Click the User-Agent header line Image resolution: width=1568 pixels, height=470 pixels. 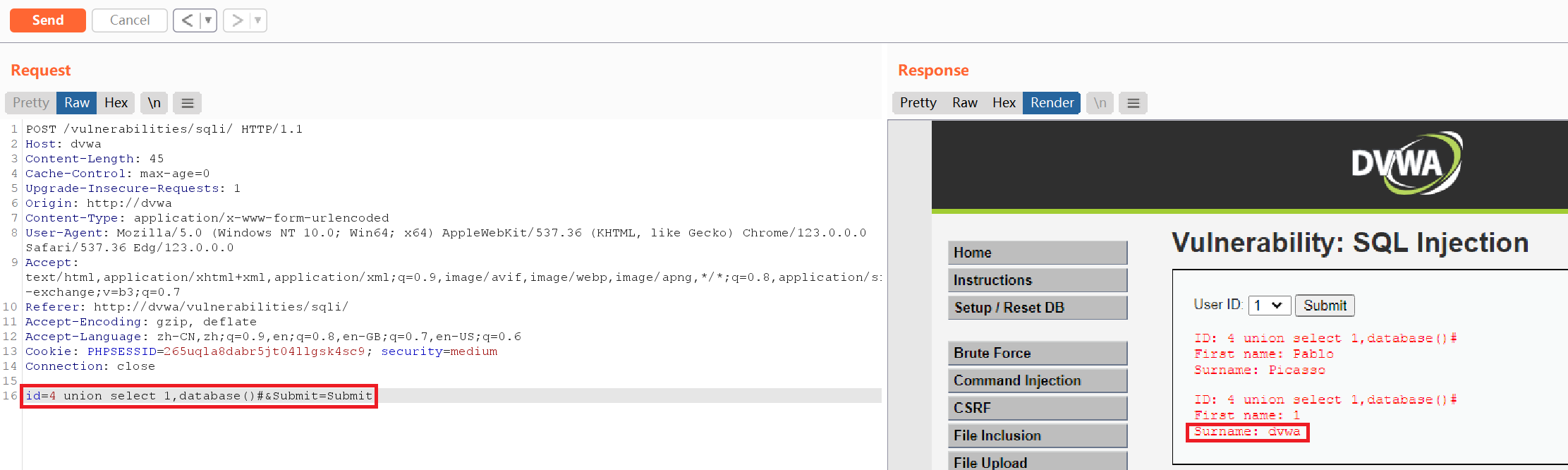446,240
